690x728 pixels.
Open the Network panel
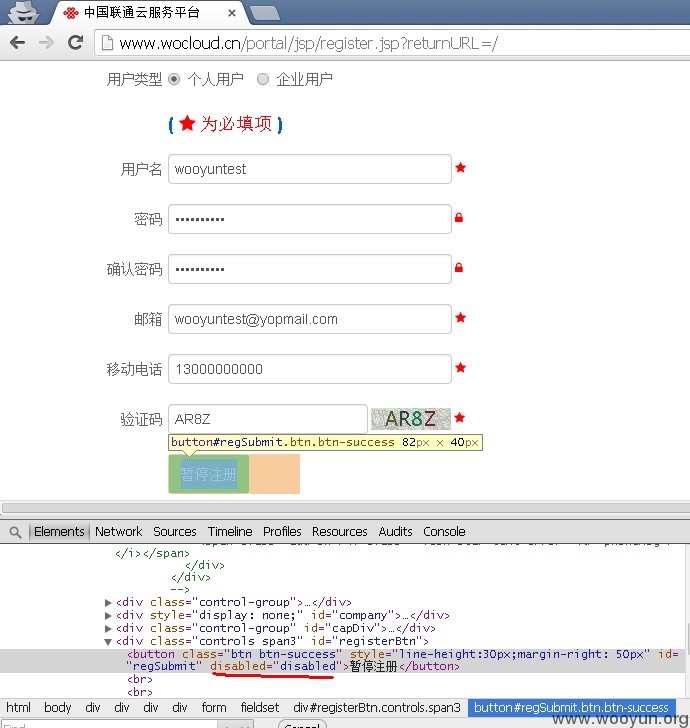118,532
